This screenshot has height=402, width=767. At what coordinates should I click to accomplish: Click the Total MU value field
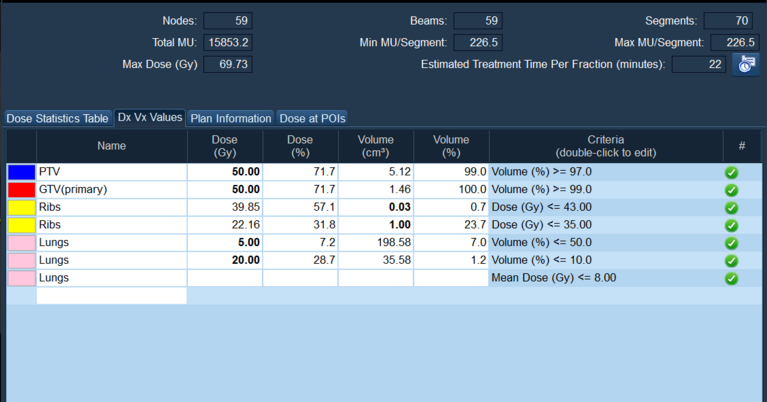[x=228, y=43]
